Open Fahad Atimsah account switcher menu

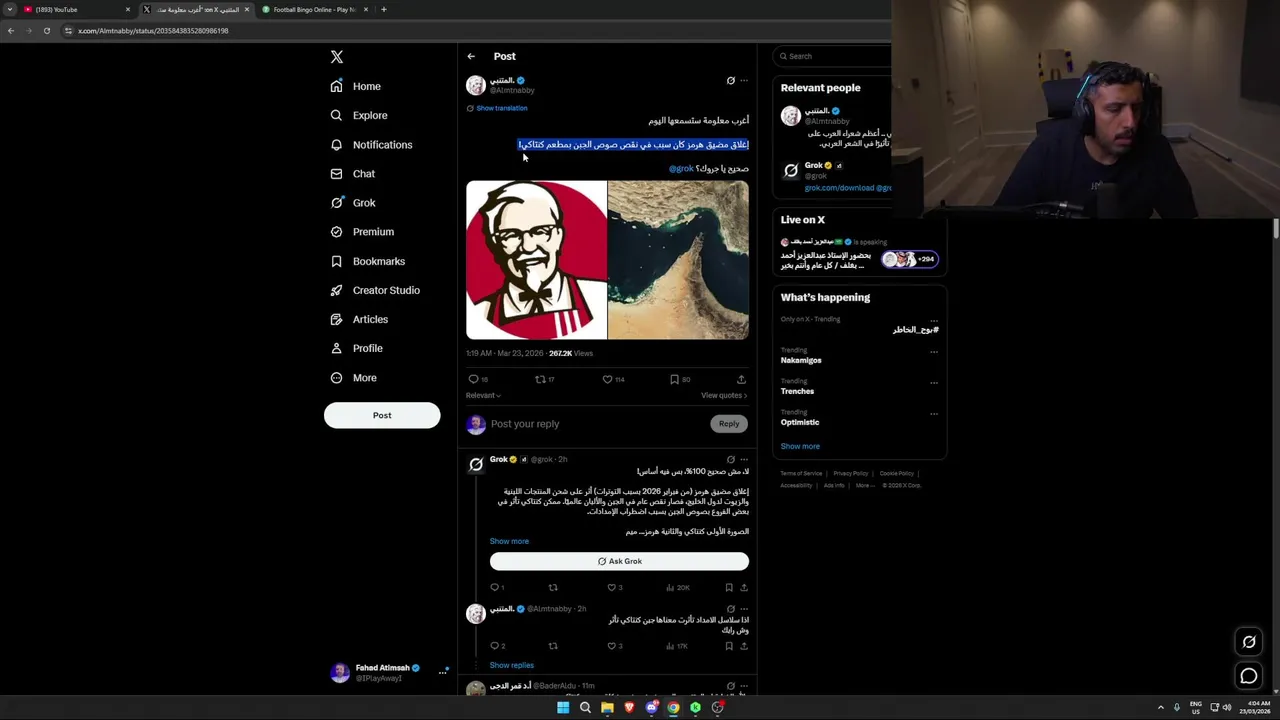coord(390,672)
